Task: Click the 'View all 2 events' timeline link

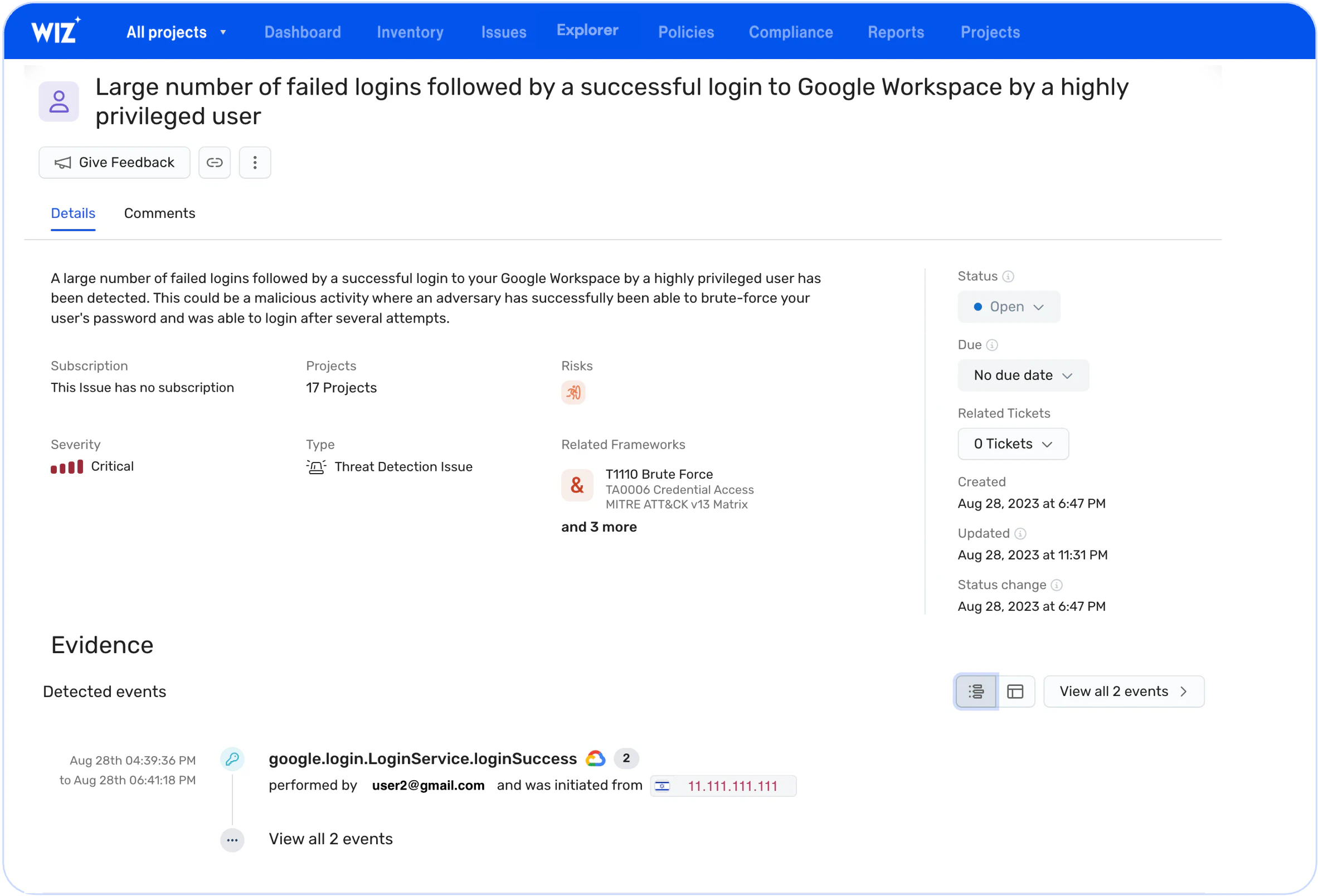Action: 330,839
